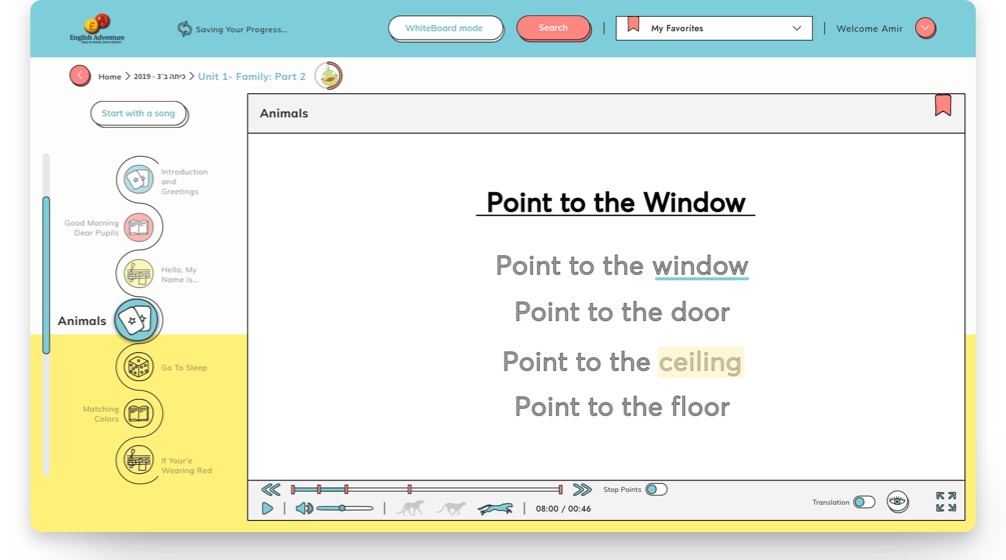Viewport: 1006px width, 560px height.
Task: Click the line Point to the floor
Action: (x=622, y=407)
